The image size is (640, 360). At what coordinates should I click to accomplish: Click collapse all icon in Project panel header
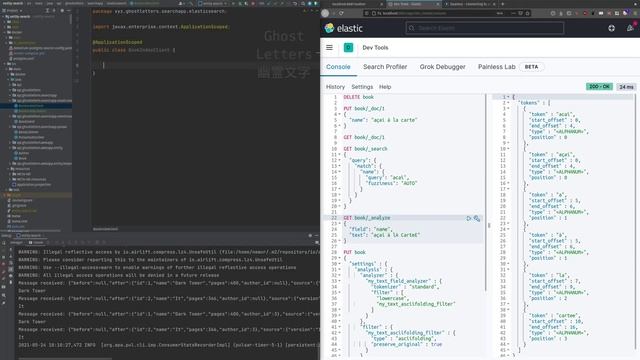pyautogui.click(x=54, y=10)
